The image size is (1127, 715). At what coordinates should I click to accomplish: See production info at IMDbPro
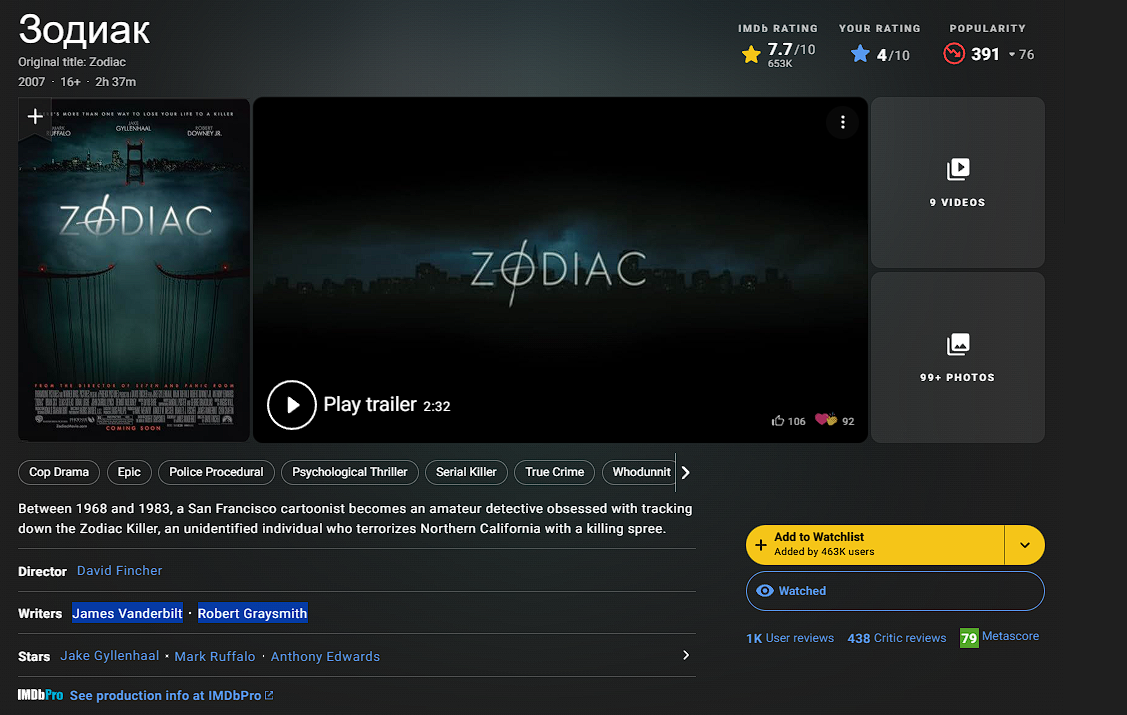pos(171,696)
